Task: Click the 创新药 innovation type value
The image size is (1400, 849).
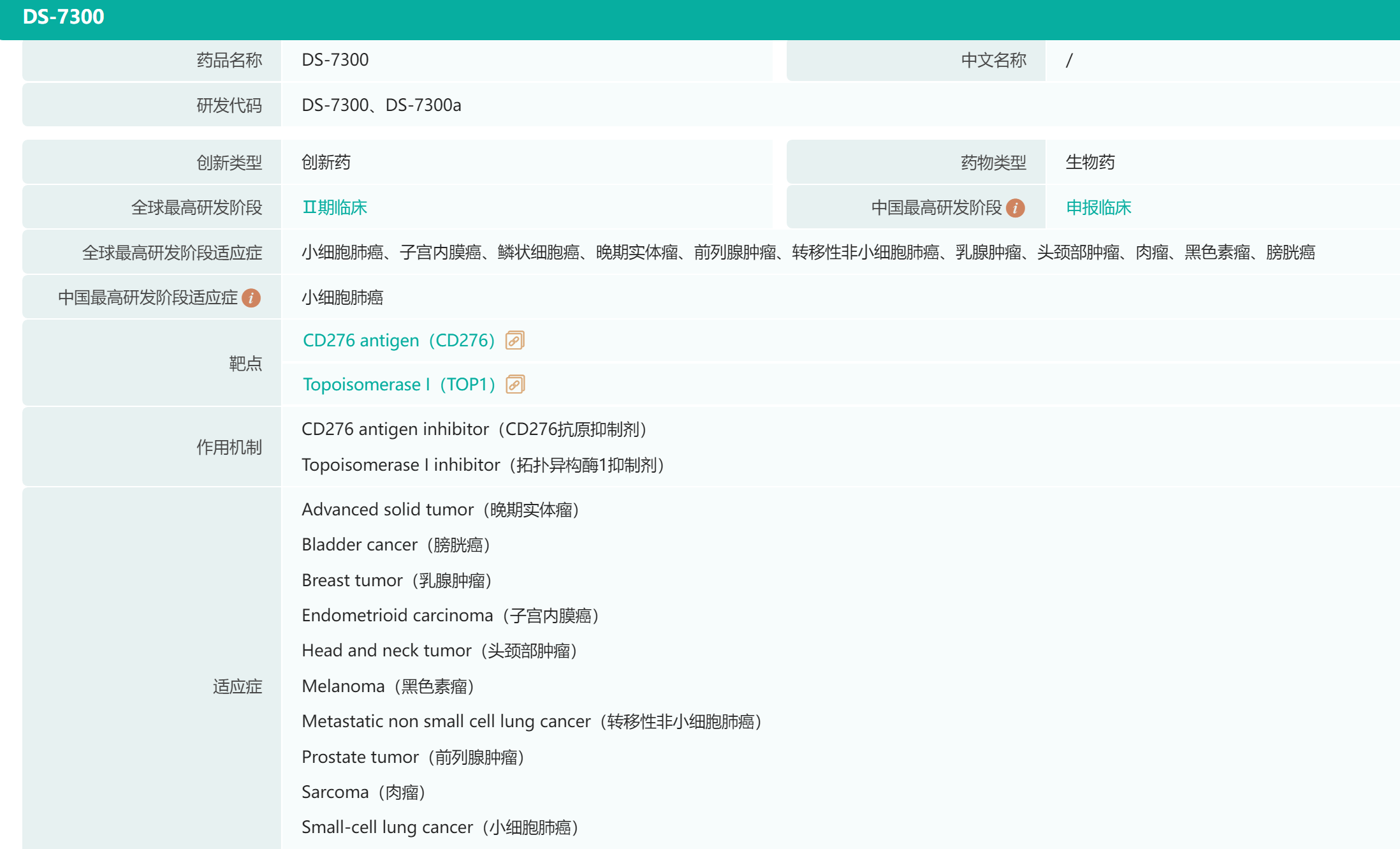Action: pos(326,162)
